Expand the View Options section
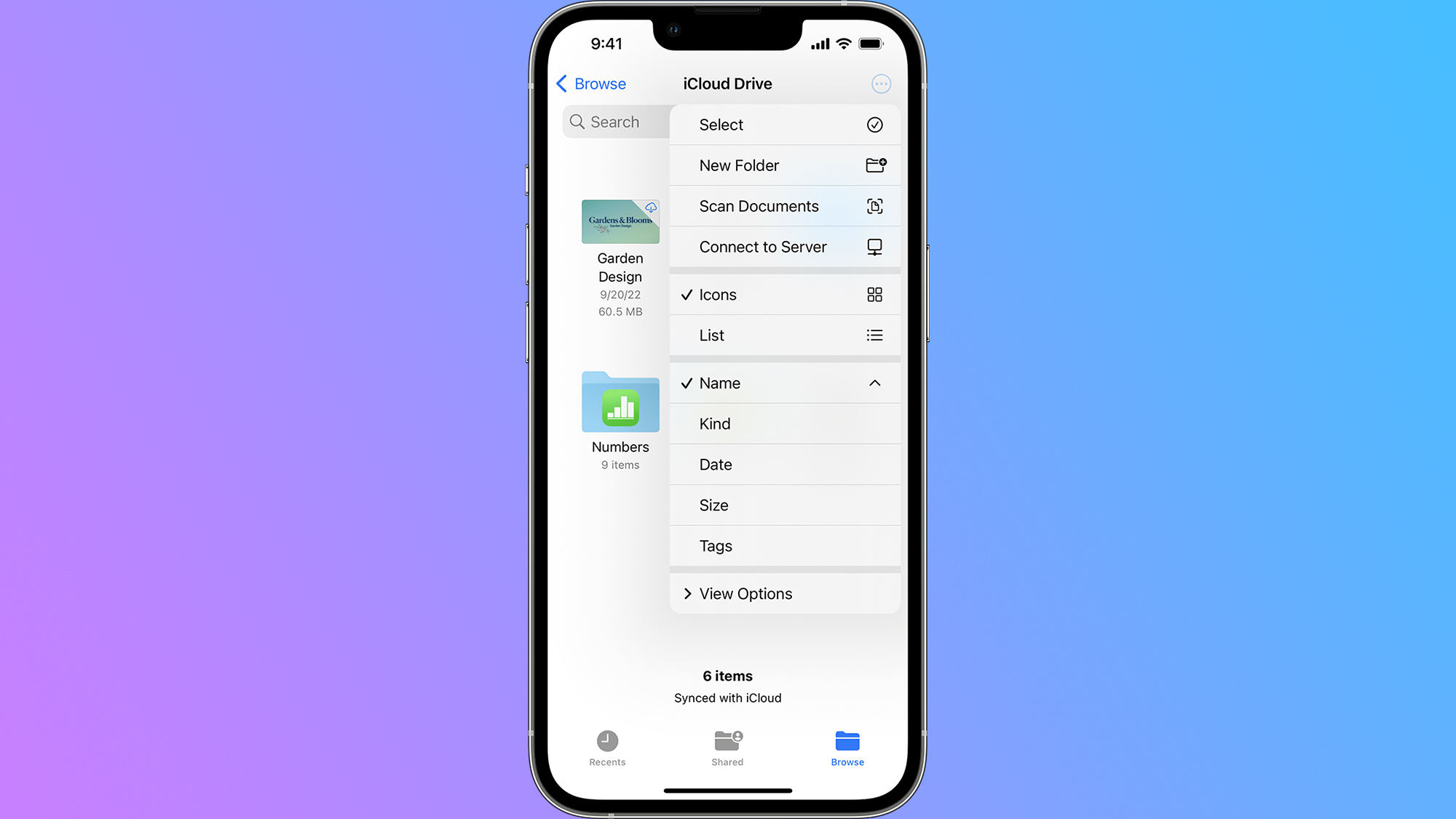1456x819 pixels. click(x=784, y=593)
